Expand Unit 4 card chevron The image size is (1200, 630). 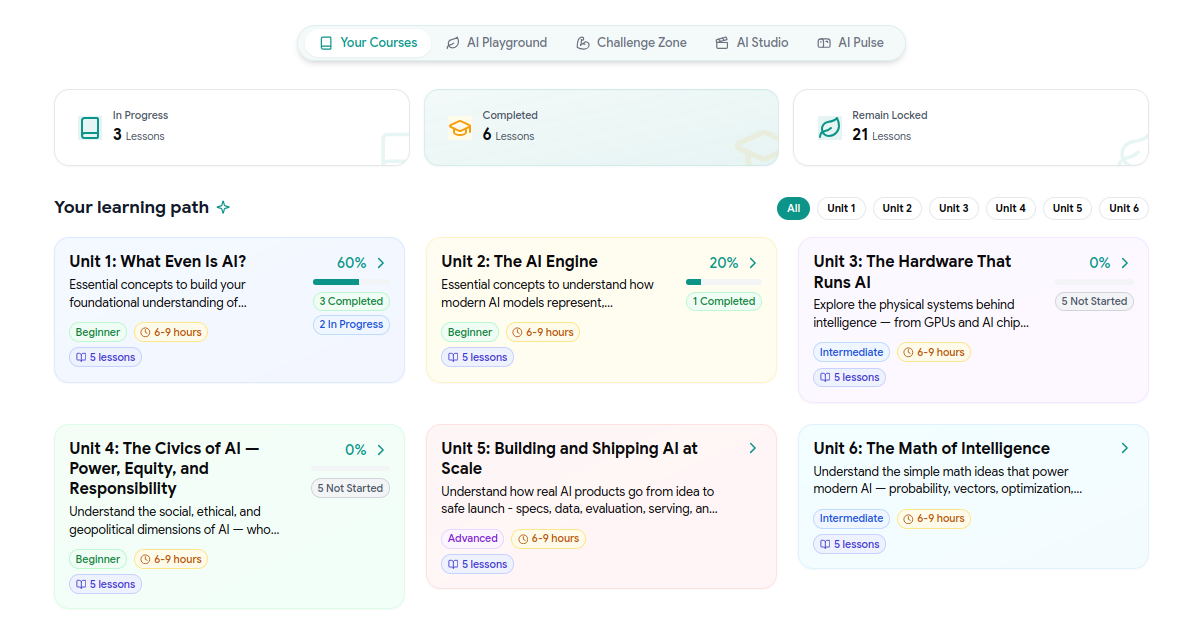[x=381, y=450]
